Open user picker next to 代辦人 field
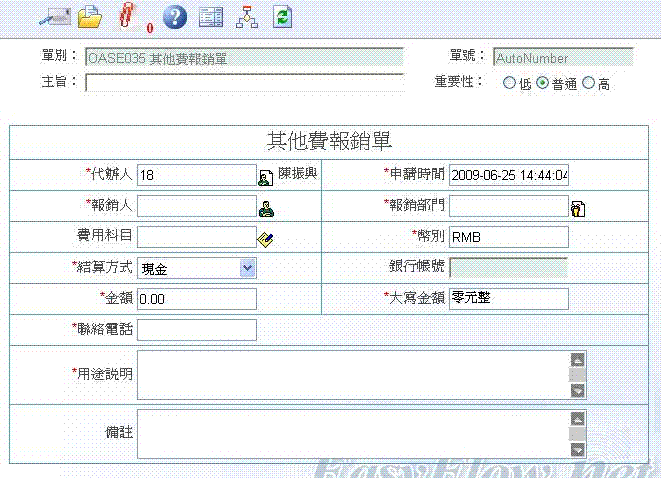Viewport: 661px width, 478px height. (266, 177)
